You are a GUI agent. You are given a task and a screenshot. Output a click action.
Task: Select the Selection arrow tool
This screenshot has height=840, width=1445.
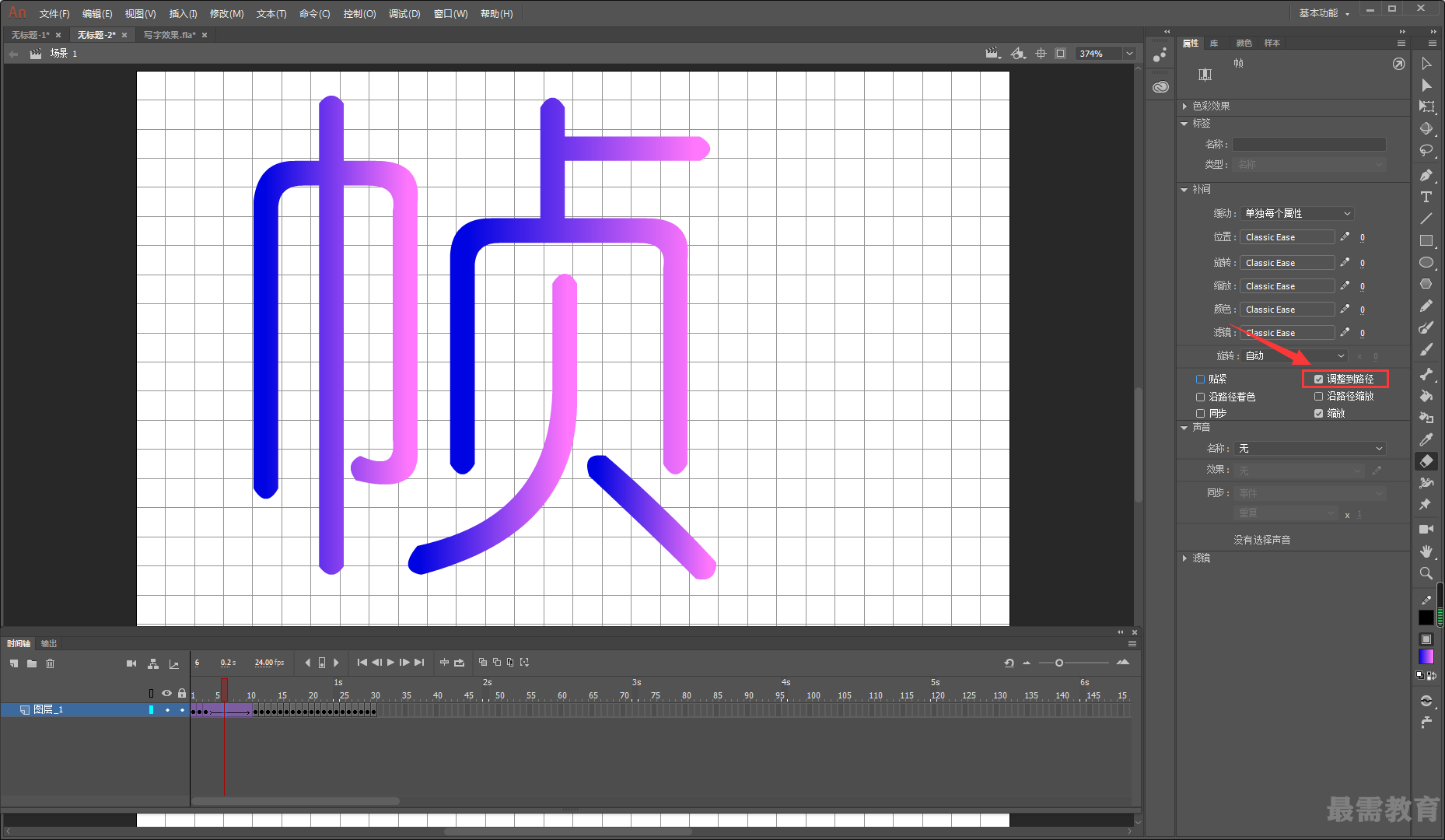pyautogui.click(x=1426, y=64)
